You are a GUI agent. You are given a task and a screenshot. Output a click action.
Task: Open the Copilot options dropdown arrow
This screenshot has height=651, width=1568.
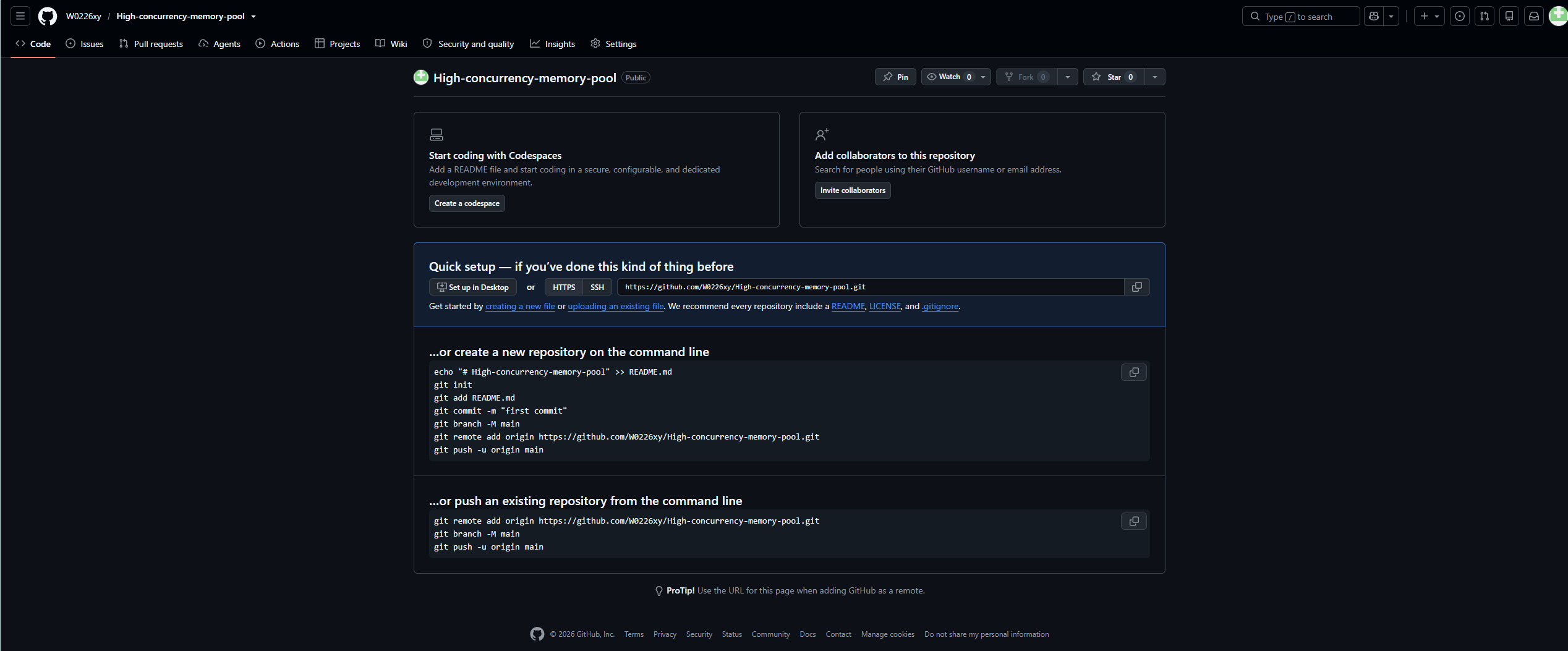tap(1391, 16)
